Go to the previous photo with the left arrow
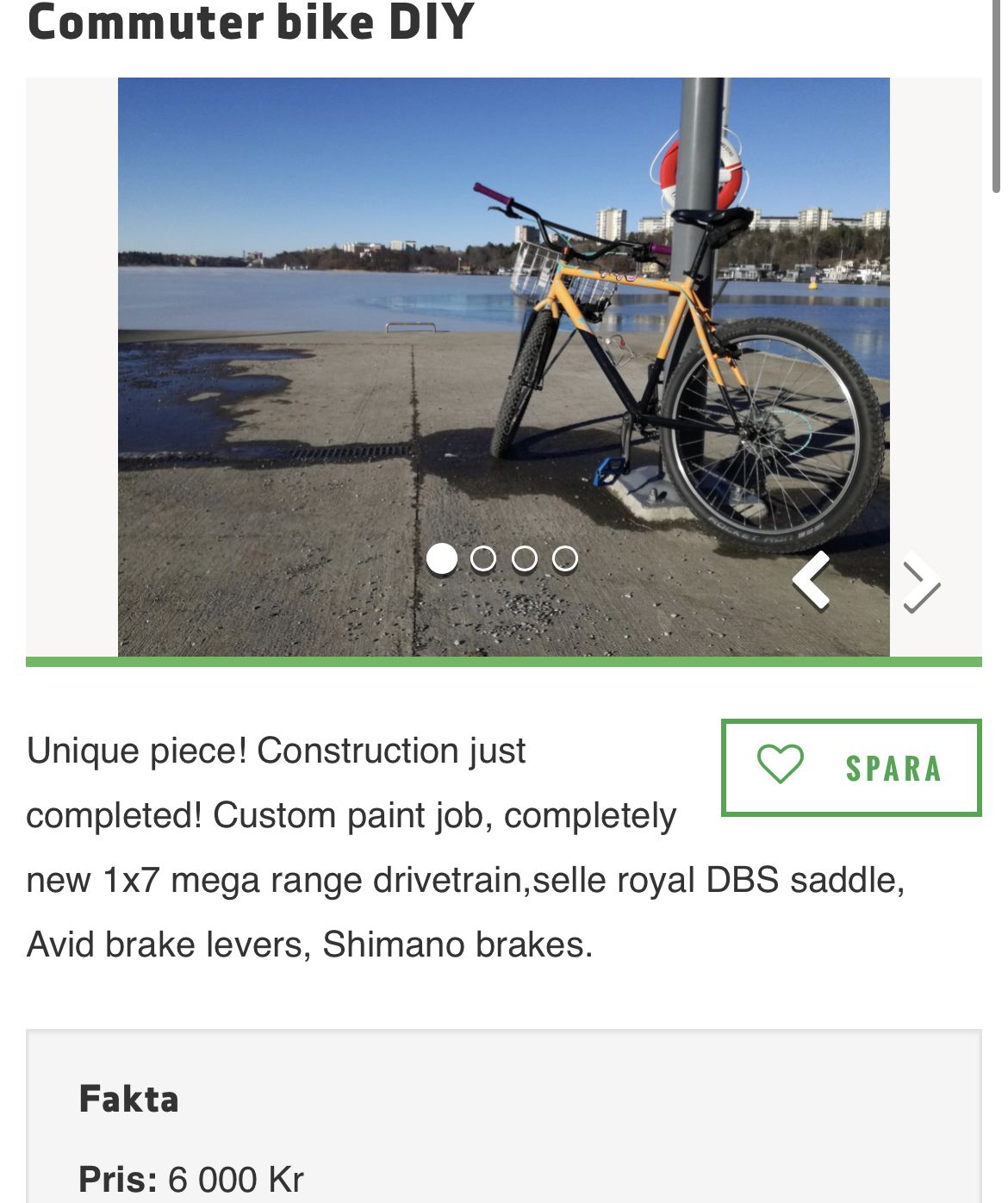The image size is (1008, 1203). [x=812, y=580]
